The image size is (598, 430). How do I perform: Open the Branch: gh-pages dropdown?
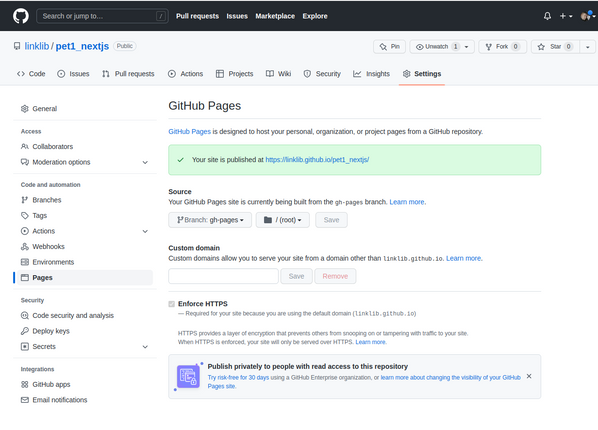click(210, 220)
